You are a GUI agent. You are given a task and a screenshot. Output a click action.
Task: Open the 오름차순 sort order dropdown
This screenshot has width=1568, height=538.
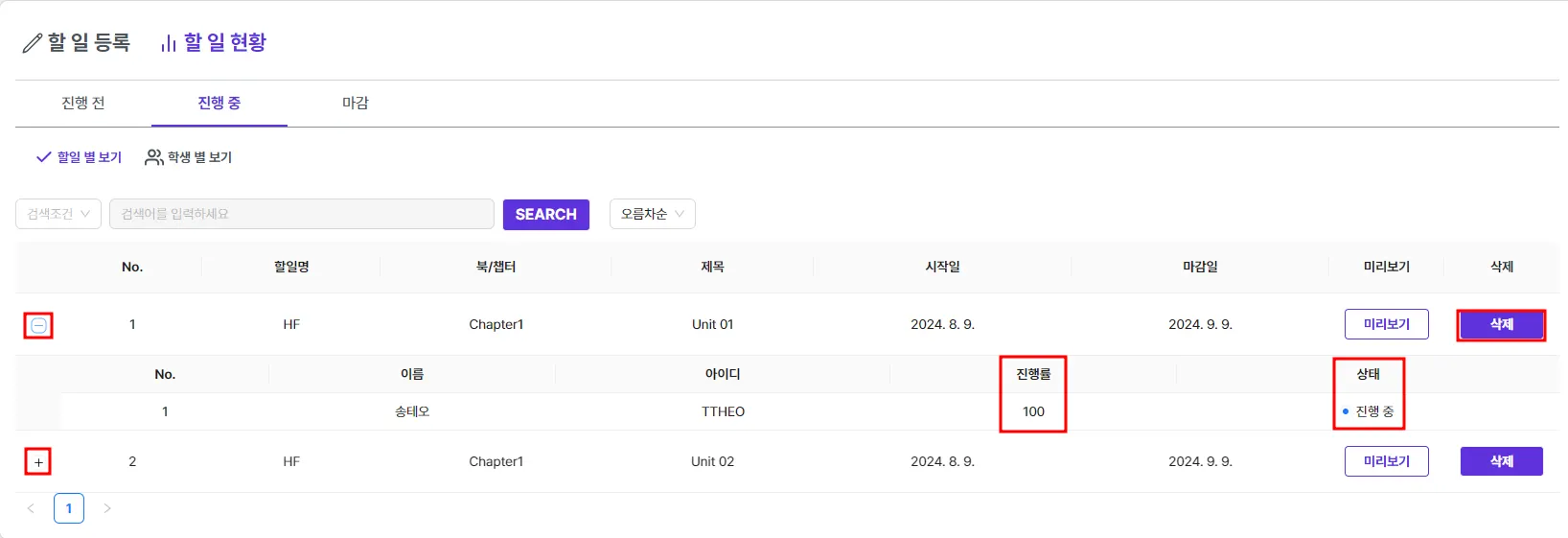click(x=652, y=214)
